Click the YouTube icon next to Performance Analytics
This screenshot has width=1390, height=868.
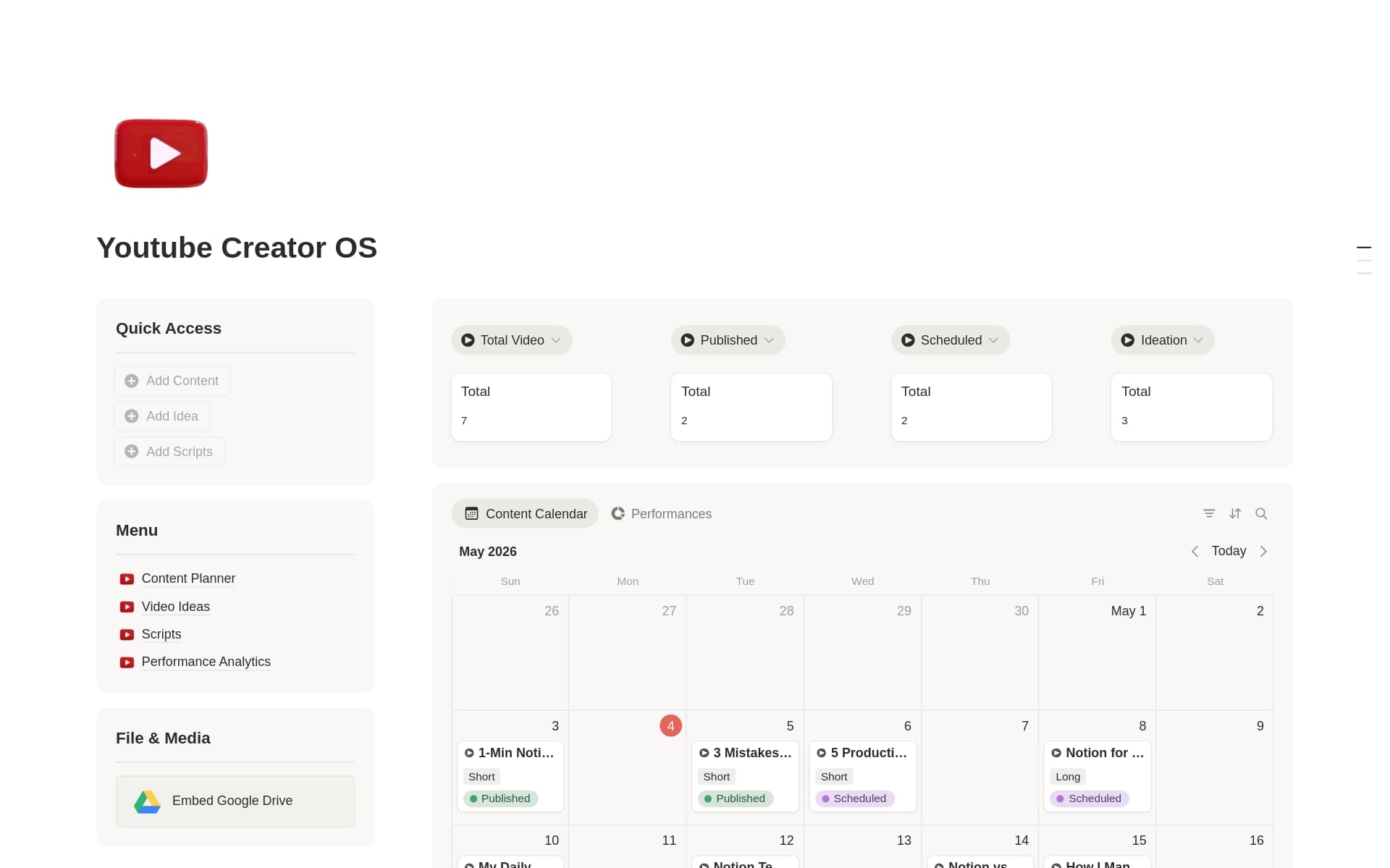click(x=127, y=662)
